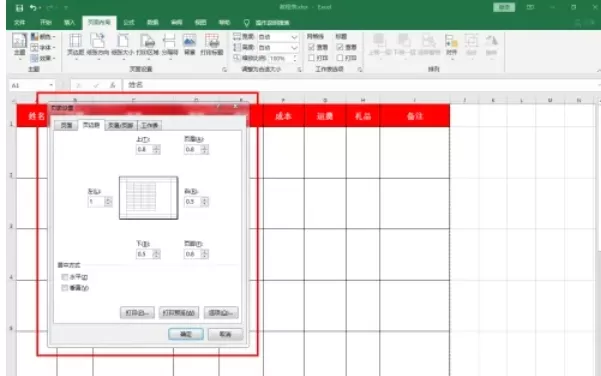601x376 pixels.
Task: Open the Orientation (纸张方向) ribbon button
Action: coord(98,45)
